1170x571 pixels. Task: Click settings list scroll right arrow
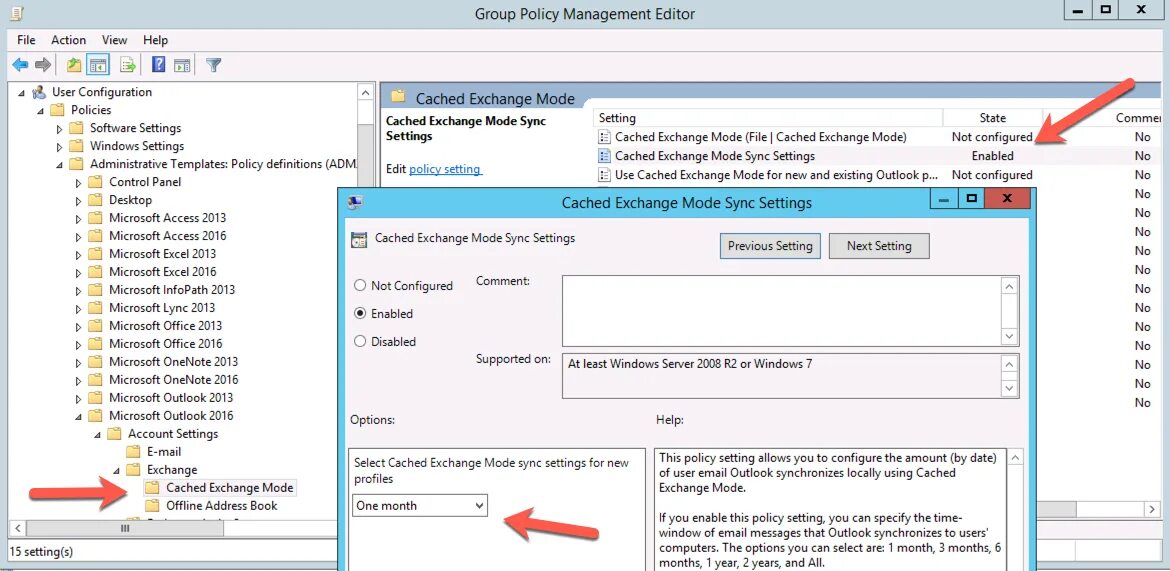point(1153,508)
